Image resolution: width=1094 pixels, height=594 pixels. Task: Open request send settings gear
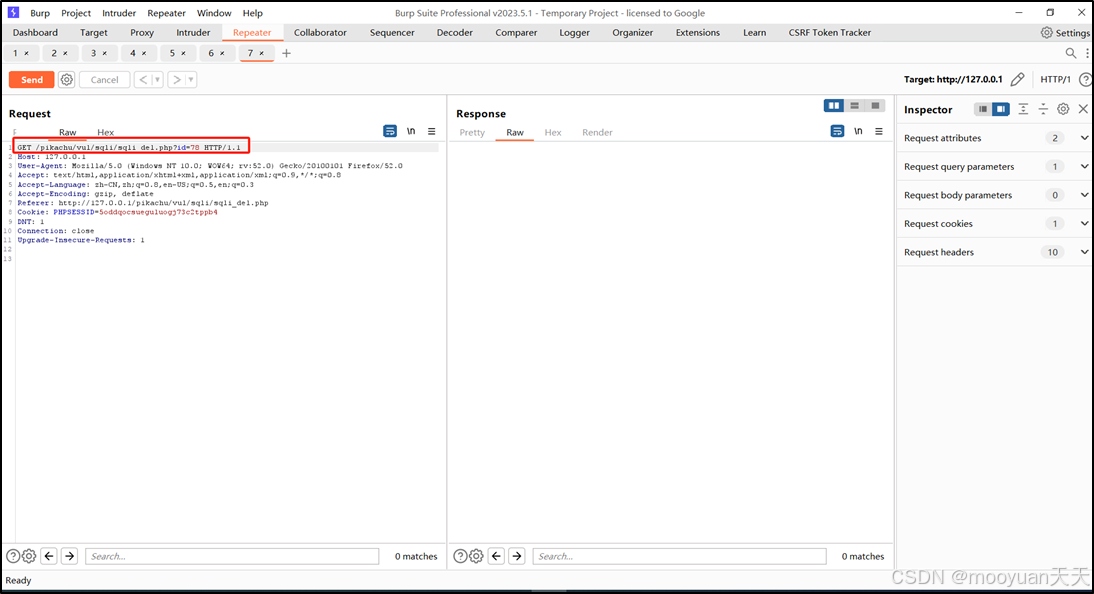point(67,80)
